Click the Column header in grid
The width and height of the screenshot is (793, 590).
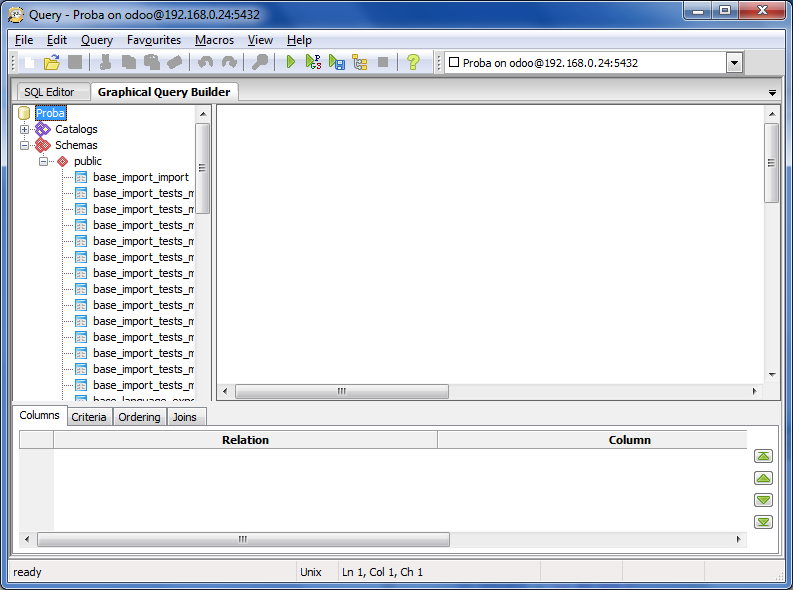(592, 440)
